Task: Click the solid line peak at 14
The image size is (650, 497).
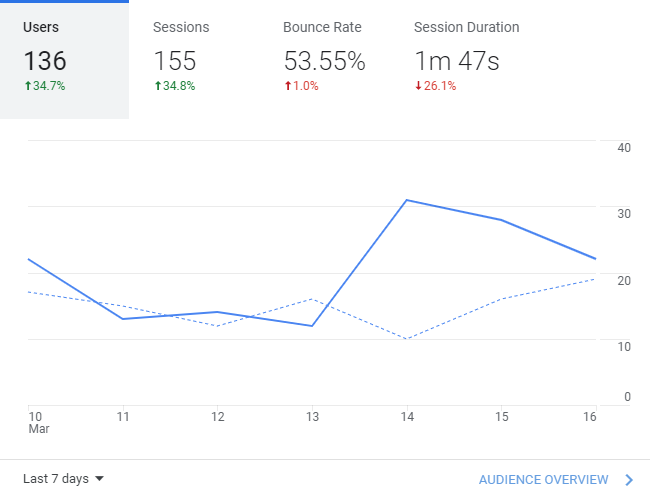Action: coord(406,200)
